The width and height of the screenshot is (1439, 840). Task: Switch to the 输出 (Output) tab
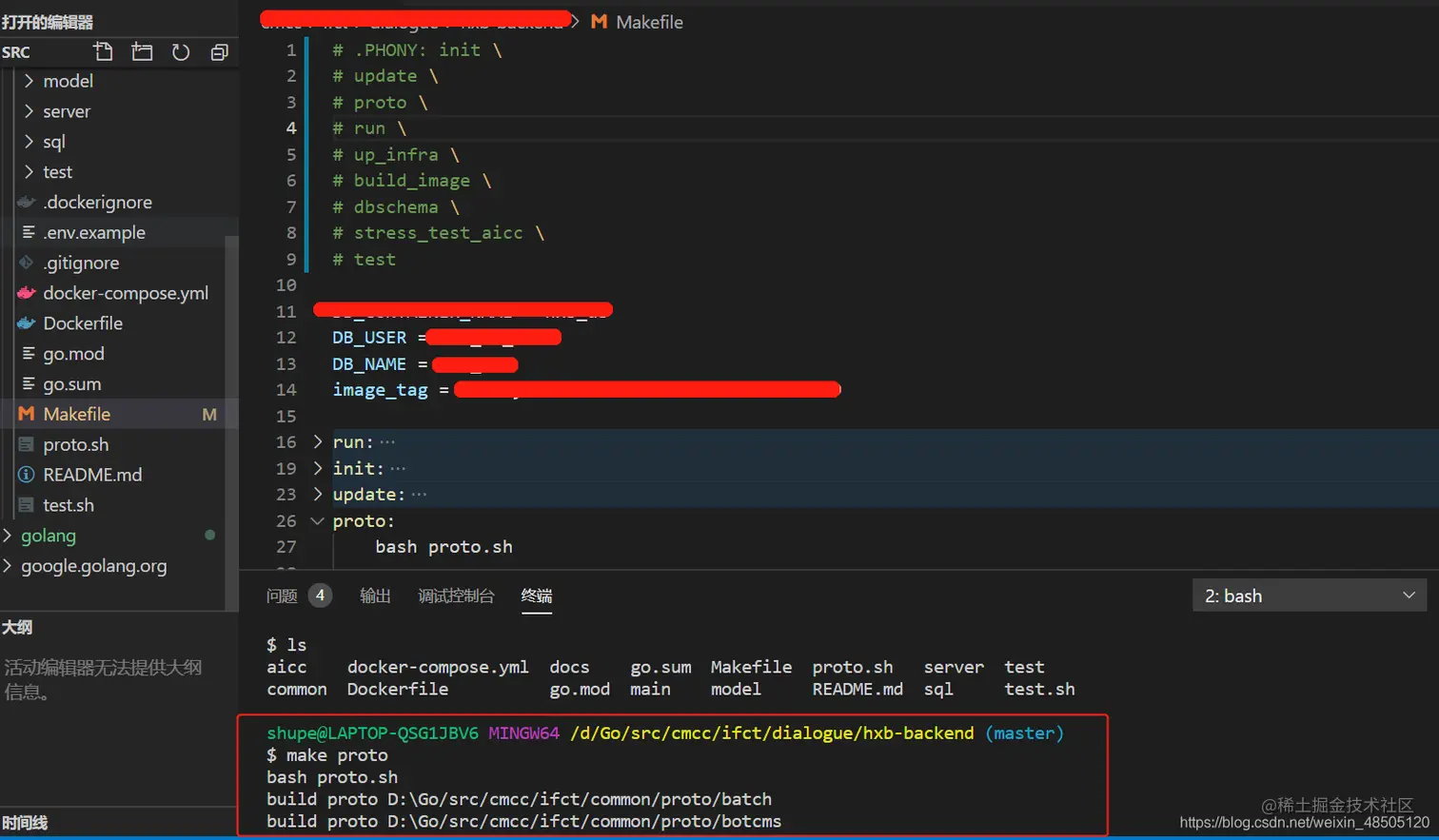pos(375,596)
